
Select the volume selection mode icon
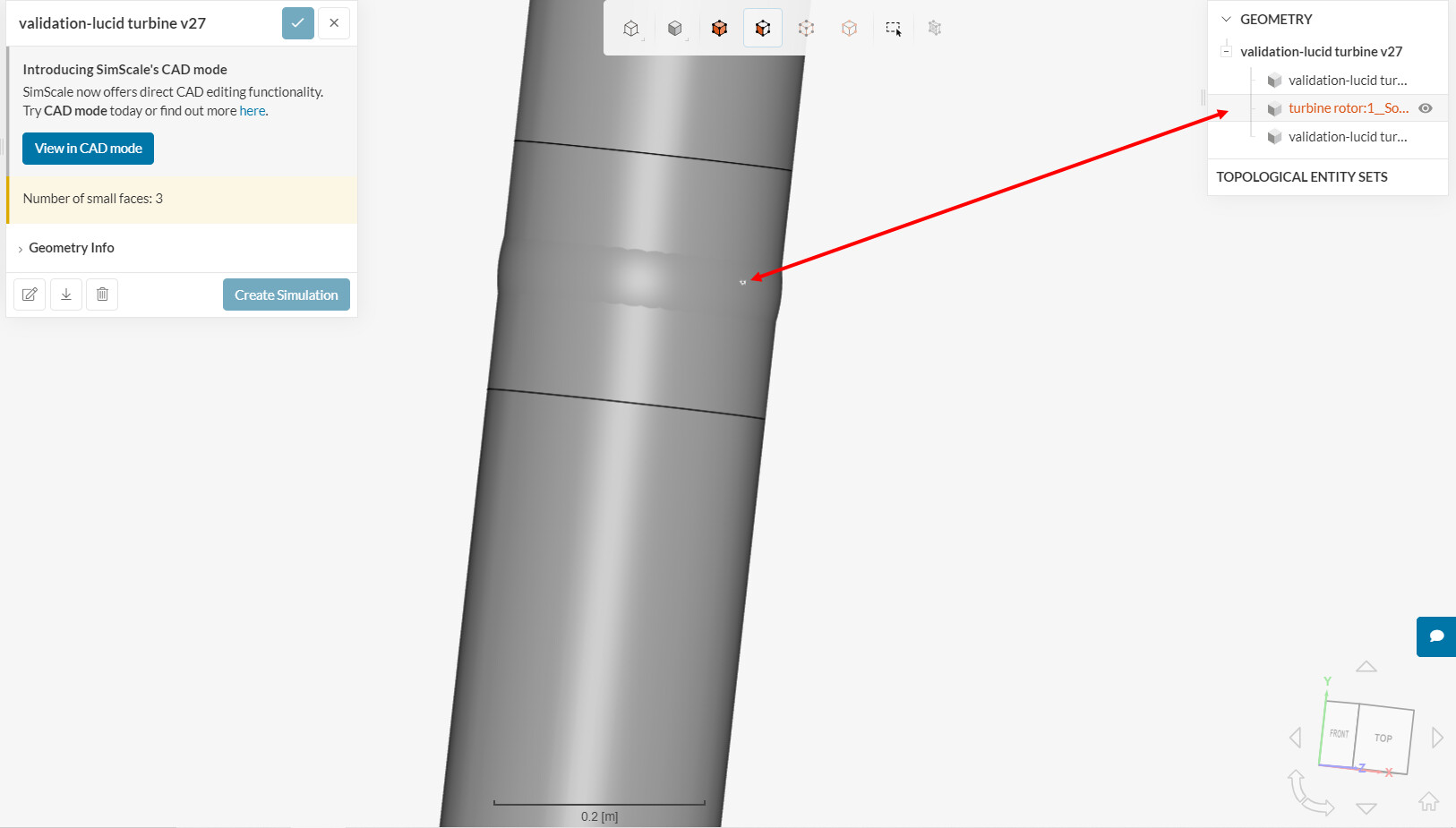(x=720, y=28)
